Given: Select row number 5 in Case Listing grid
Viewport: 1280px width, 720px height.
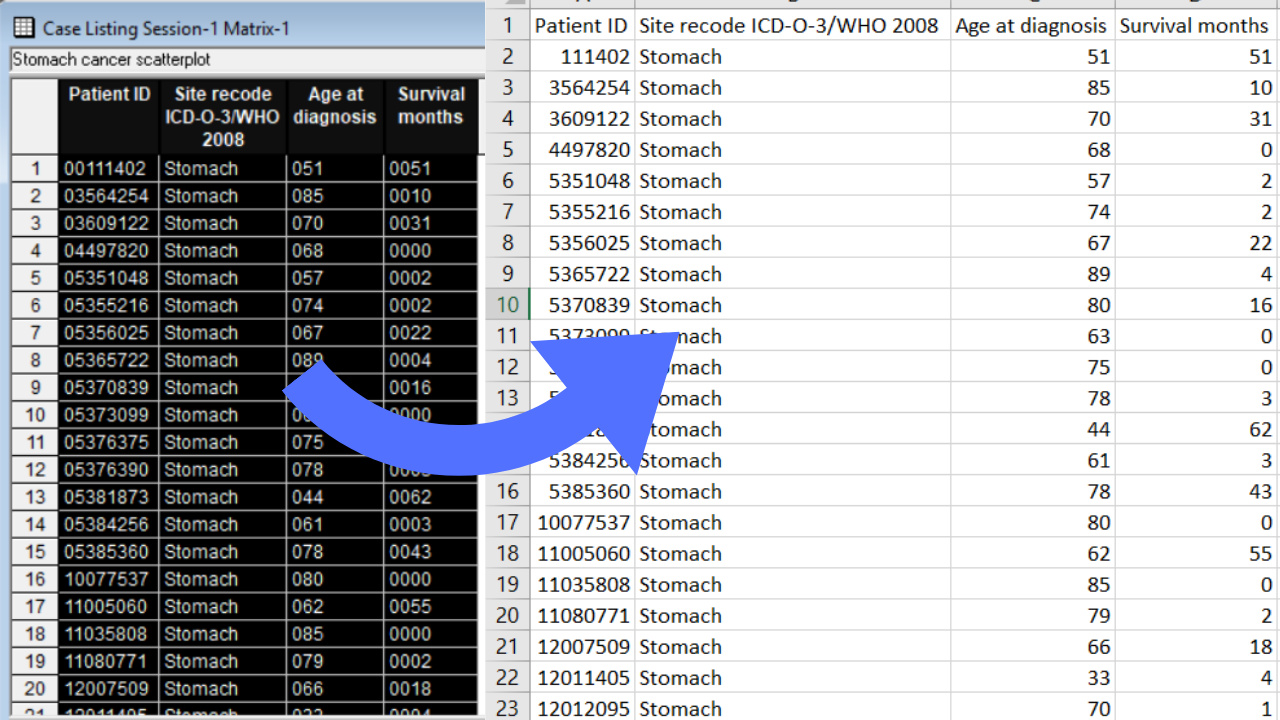Looking at the screenshot, I should [35, 278].
